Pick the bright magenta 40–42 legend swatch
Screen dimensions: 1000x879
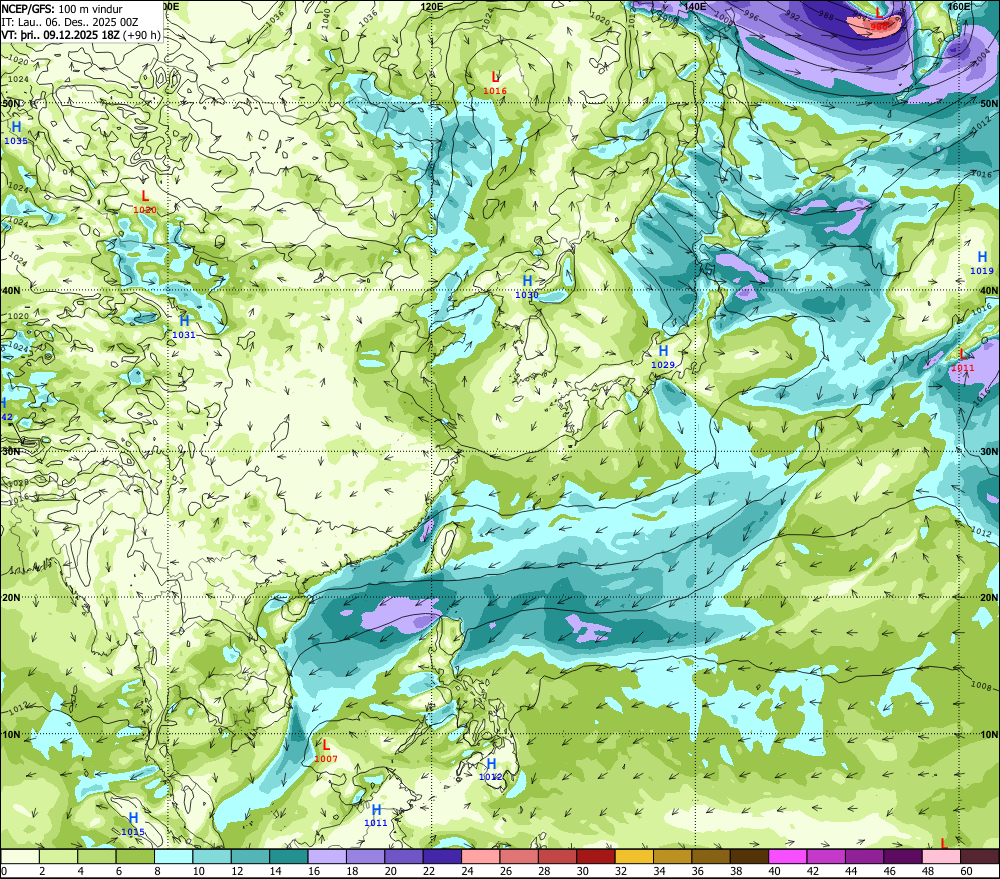788,856
